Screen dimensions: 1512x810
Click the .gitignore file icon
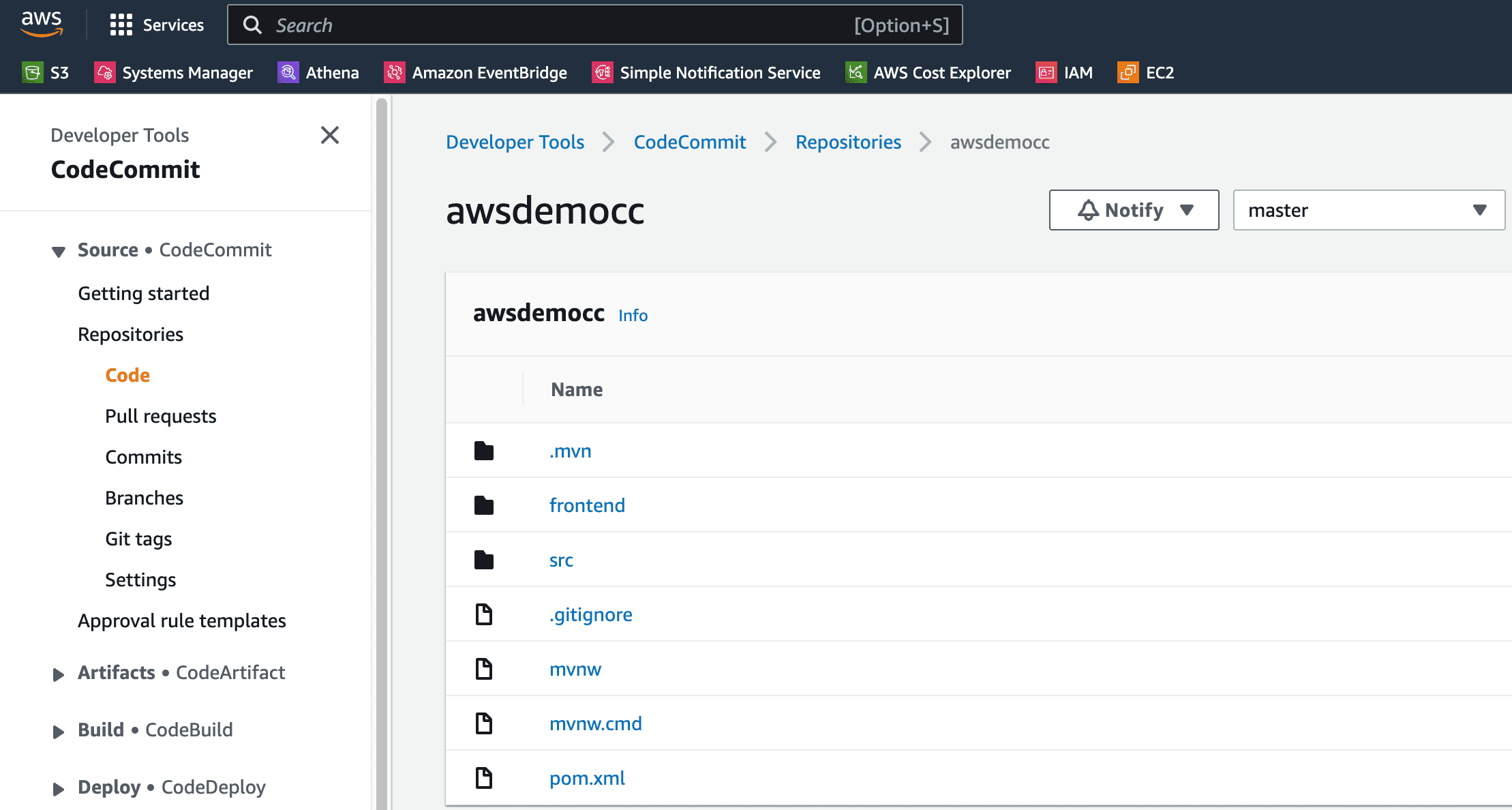(x=484, y=614)
